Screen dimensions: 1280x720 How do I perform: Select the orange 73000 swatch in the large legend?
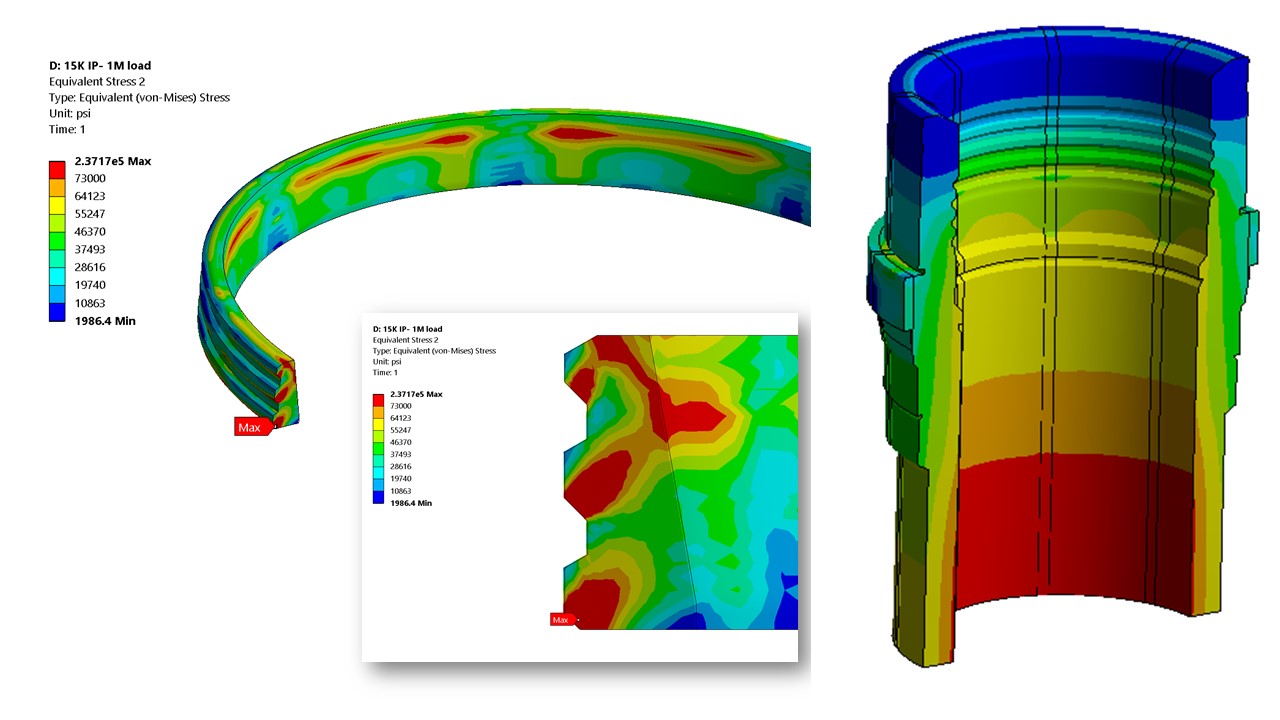[57, 187]
